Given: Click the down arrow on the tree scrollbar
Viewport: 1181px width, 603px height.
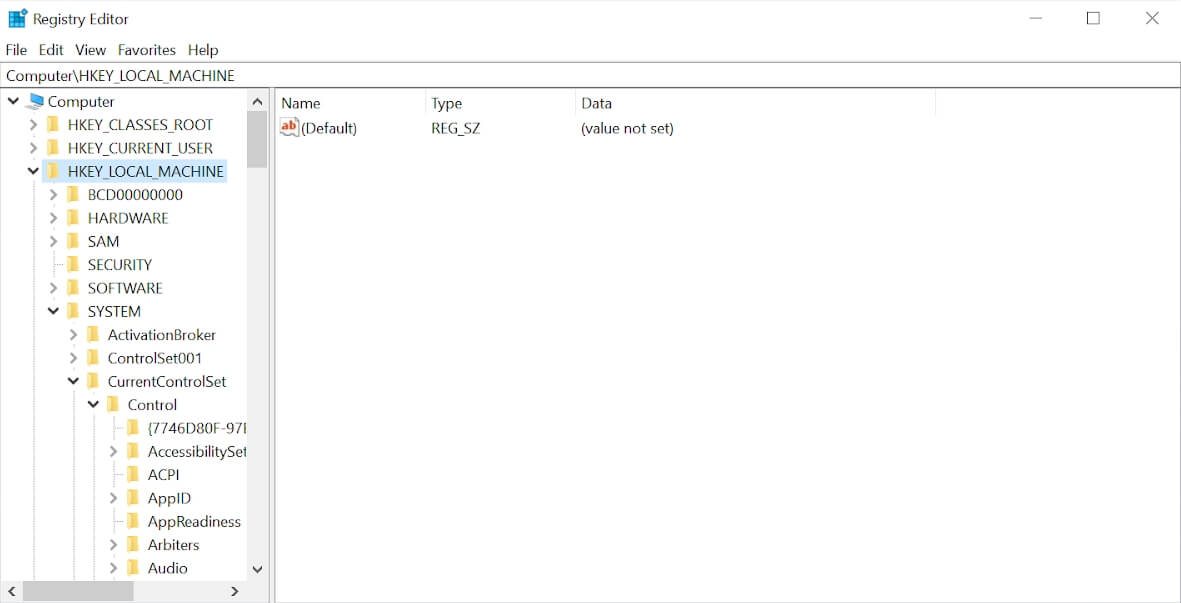Looking at the screenshot, I should [x=257, y=568].
